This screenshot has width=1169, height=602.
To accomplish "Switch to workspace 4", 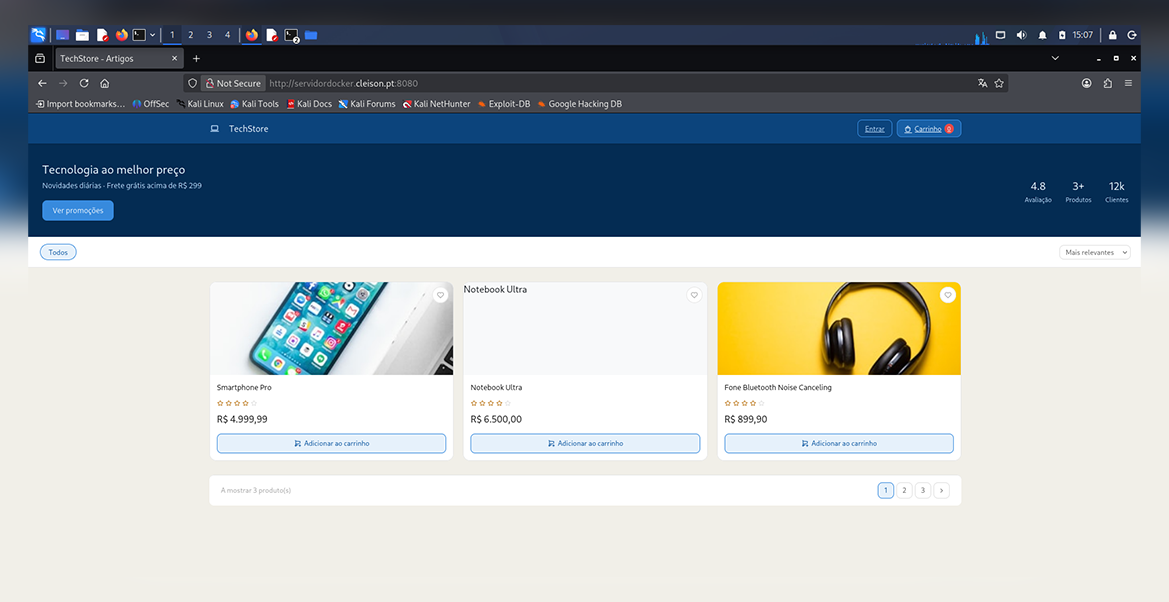I will coord(227,35).
